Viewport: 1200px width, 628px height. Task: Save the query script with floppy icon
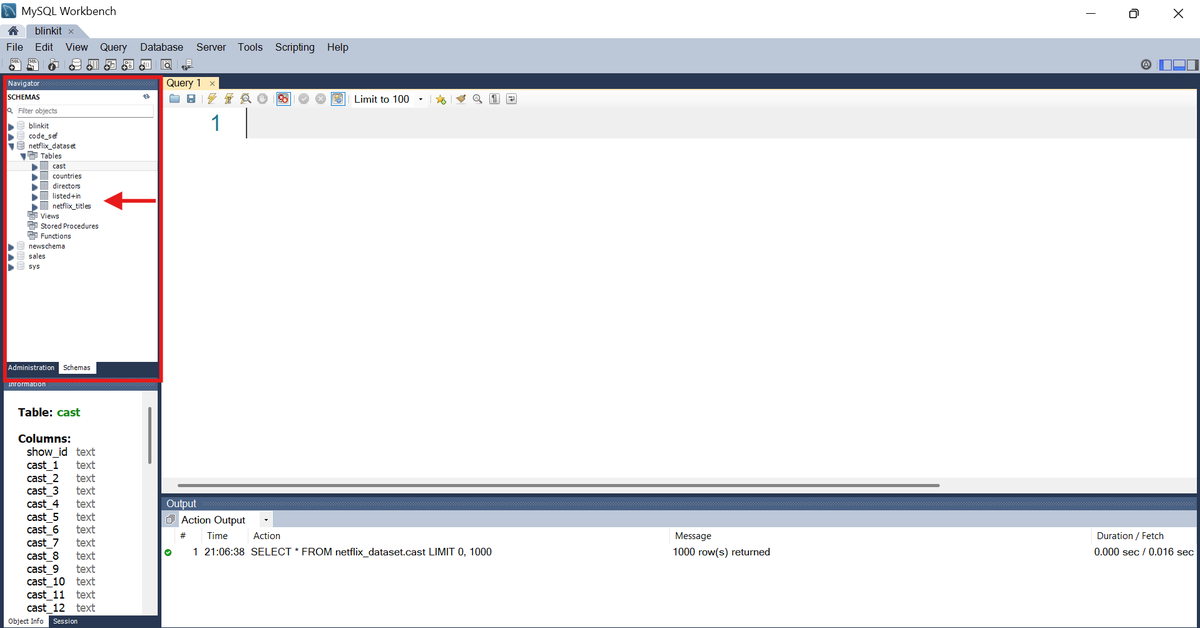click(191, 99)
